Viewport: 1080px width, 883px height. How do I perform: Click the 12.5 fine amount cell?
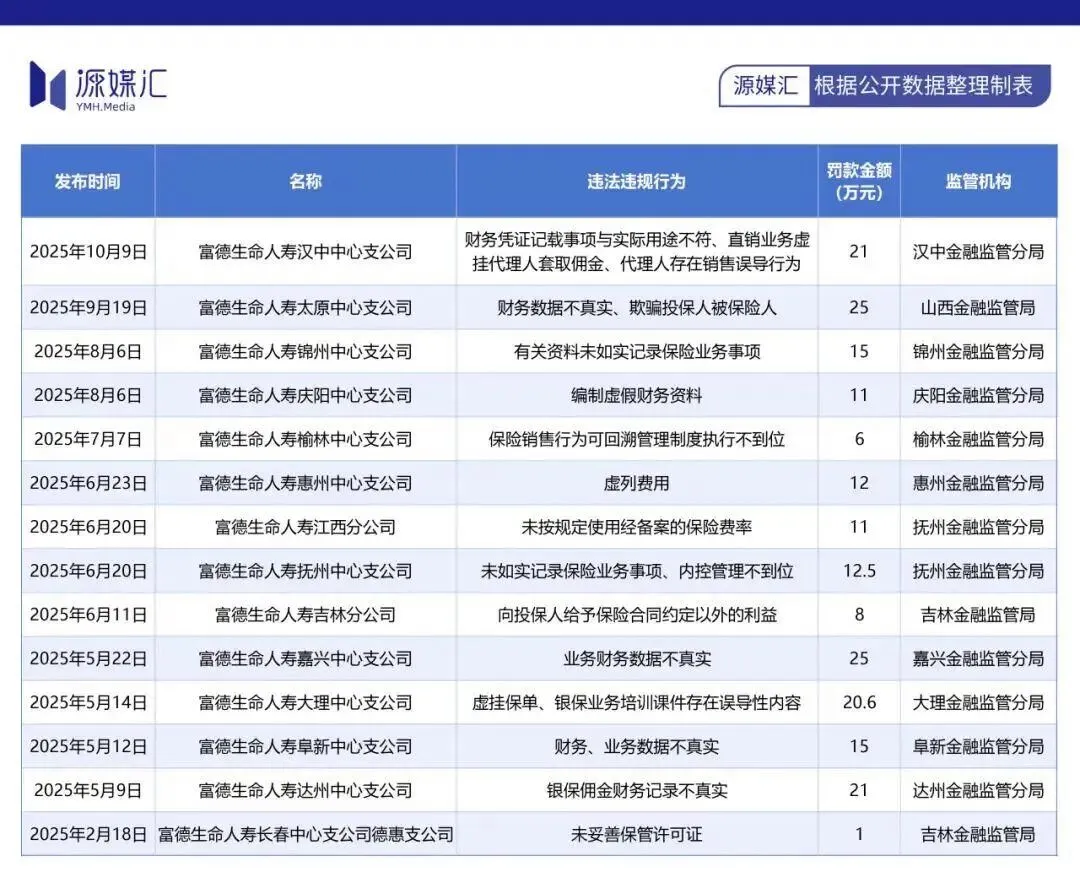pos(859,571)
